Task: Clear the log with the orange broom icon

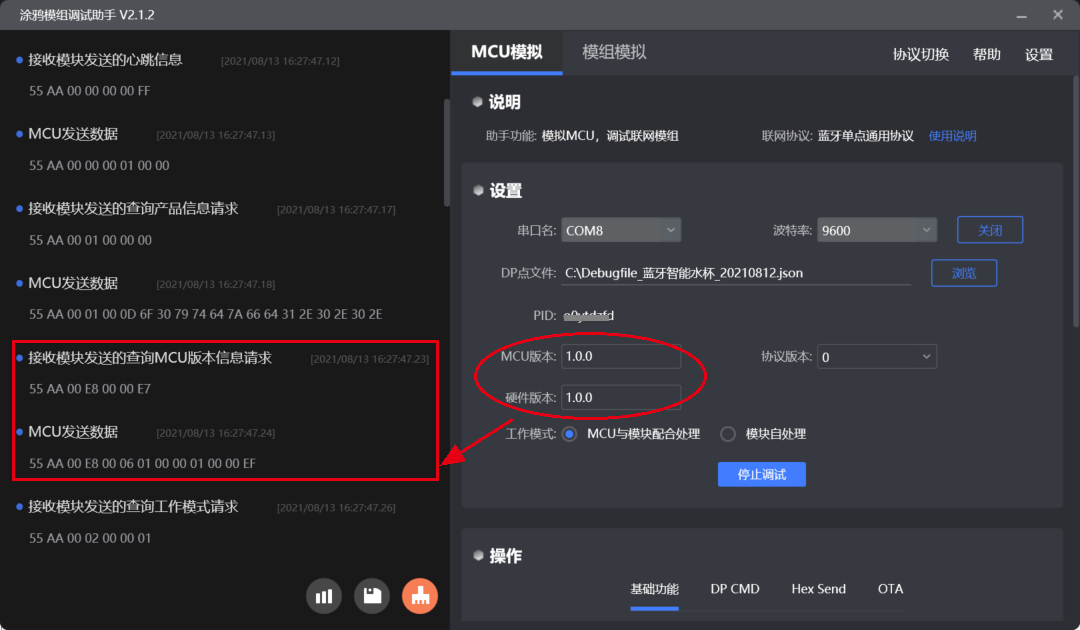Action: (x=420, y=596)
